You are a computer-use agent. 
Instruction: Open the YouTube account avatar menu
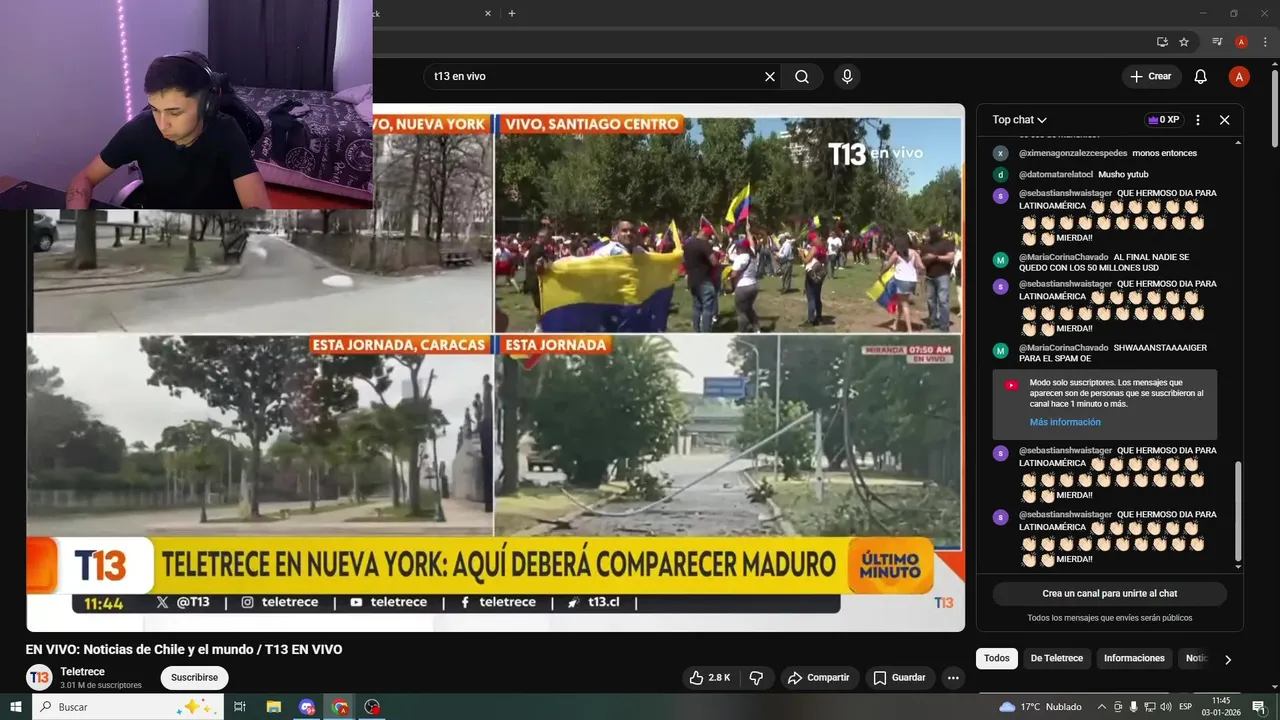[1239, 77]
